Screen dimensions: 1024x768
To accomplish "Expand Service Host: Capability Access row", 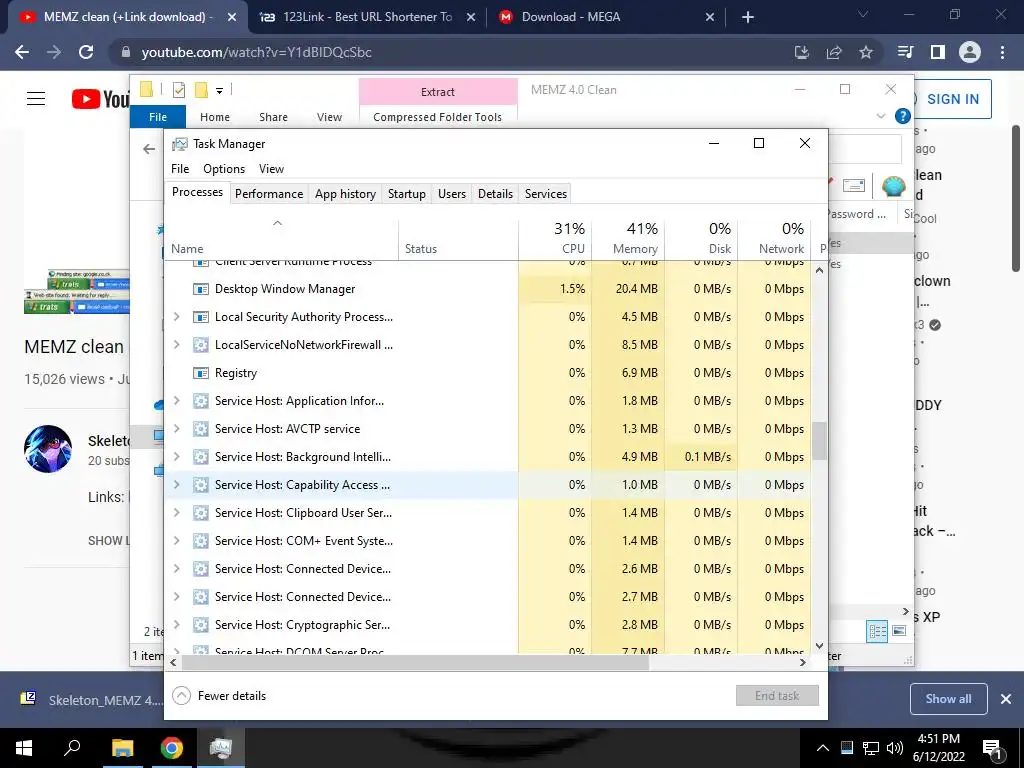I will [176, 485].
